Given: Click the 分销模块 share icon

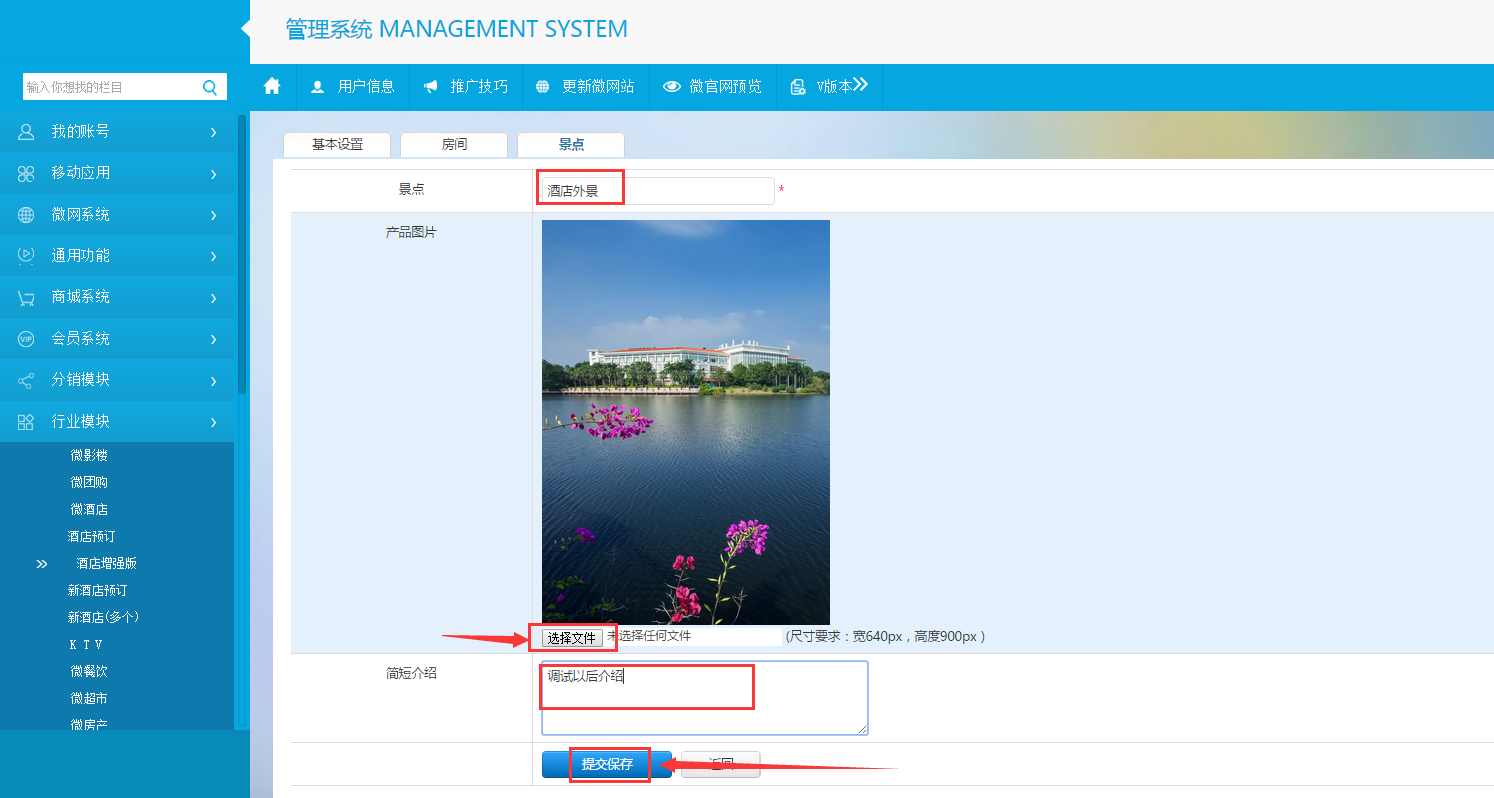Looking at the screenshot, I should 26,381.
